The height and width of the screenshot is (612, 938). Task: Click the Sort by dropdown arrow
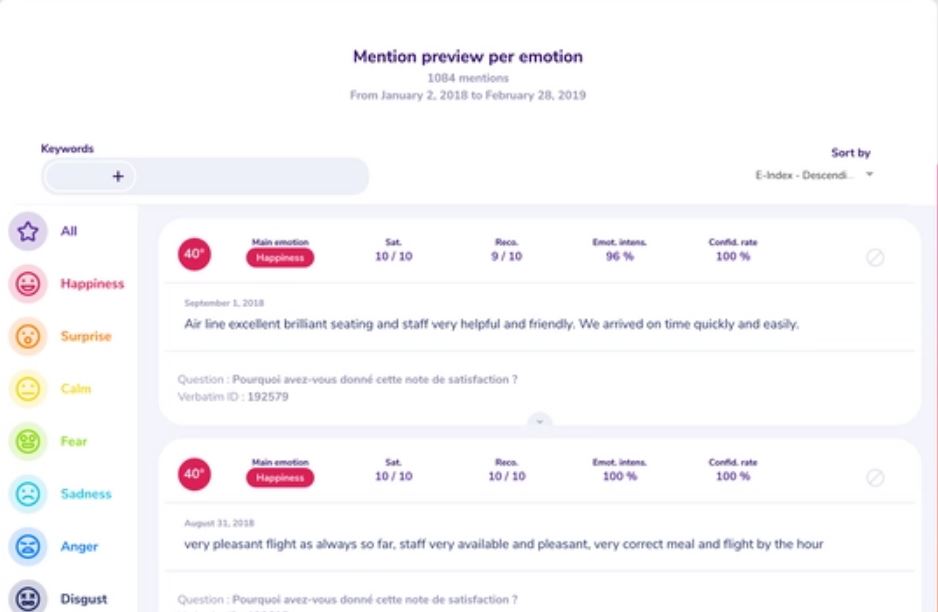click(869, 173)
